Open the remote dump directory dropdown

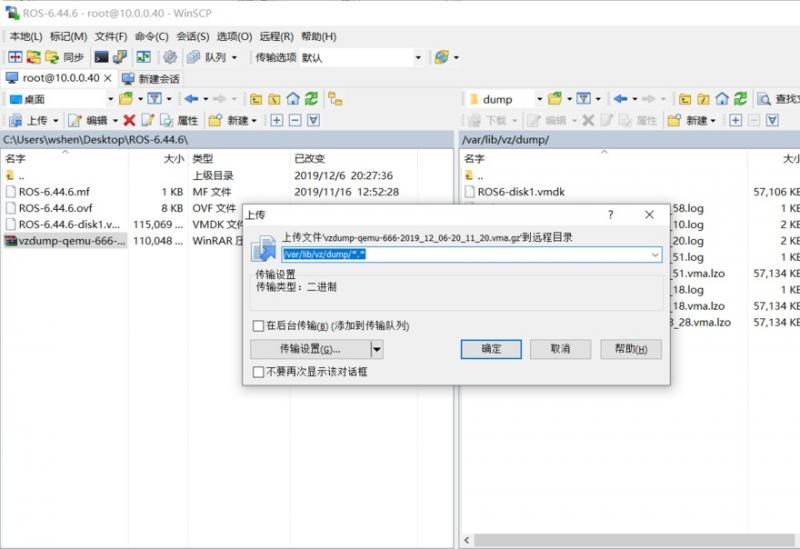(539, 99)
